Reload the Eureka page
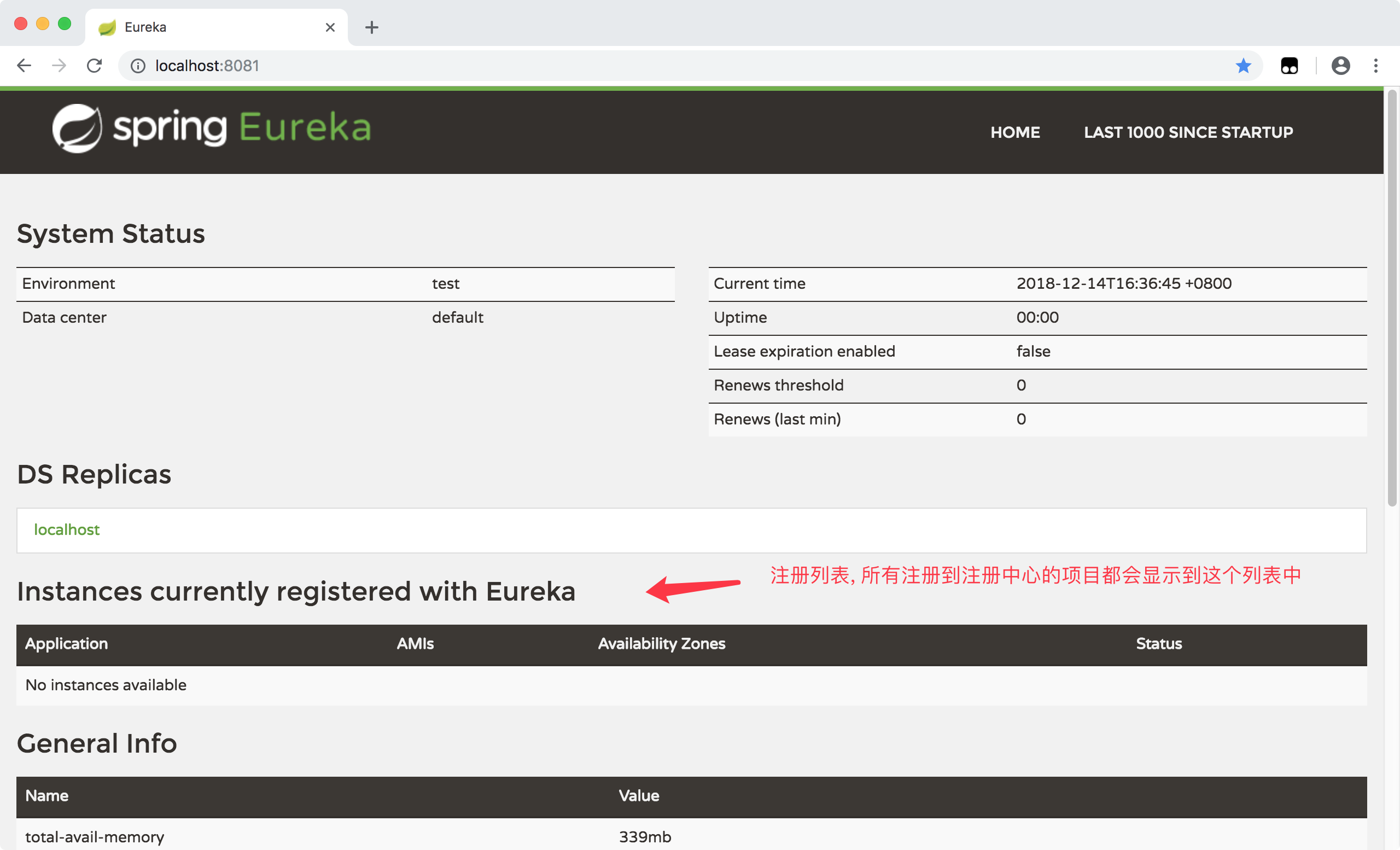1400x850 pixels. (94, 66)
